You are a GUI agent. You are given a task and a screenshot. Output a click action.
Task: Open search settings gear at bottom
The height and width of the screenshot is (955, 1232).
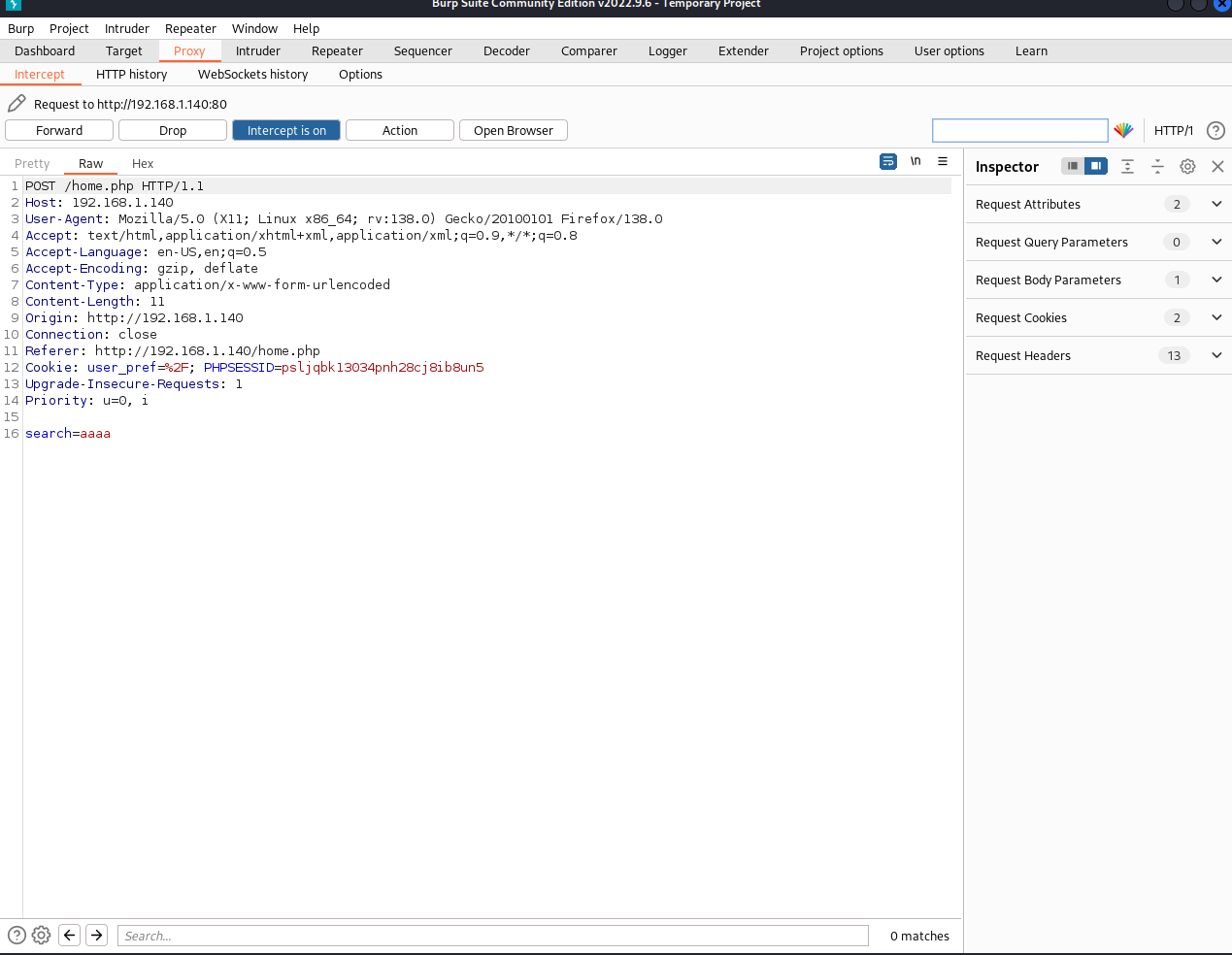tap(41, 936)
